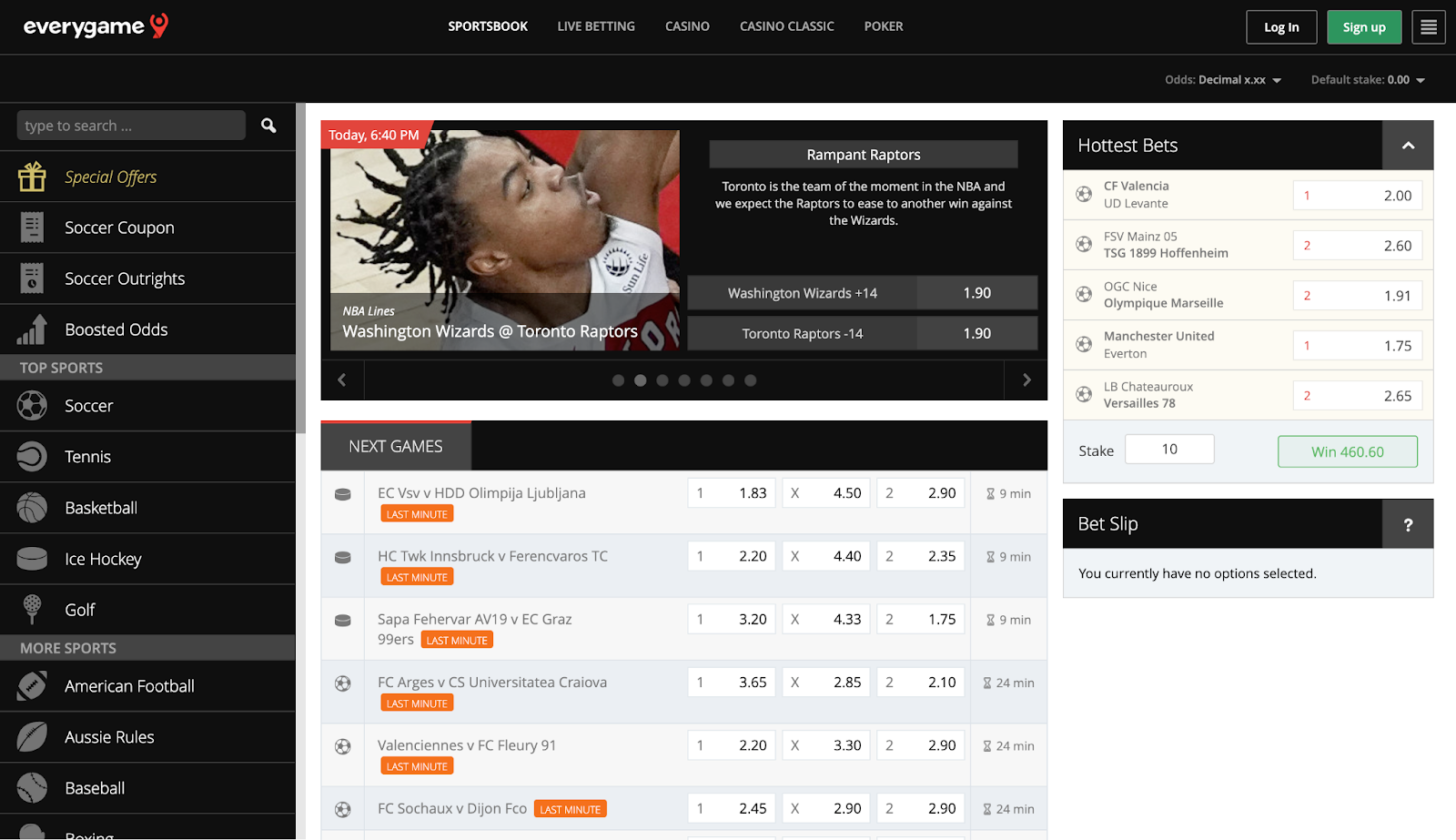1456x840 pixels.
Task: Click the search magnifier icon
Action: point(268,126)
